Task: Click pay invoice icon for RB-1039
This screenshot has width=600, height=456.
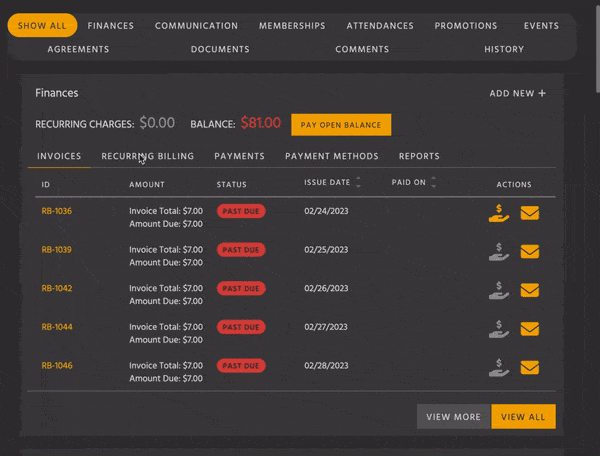Action: click(x=499, y=252)
